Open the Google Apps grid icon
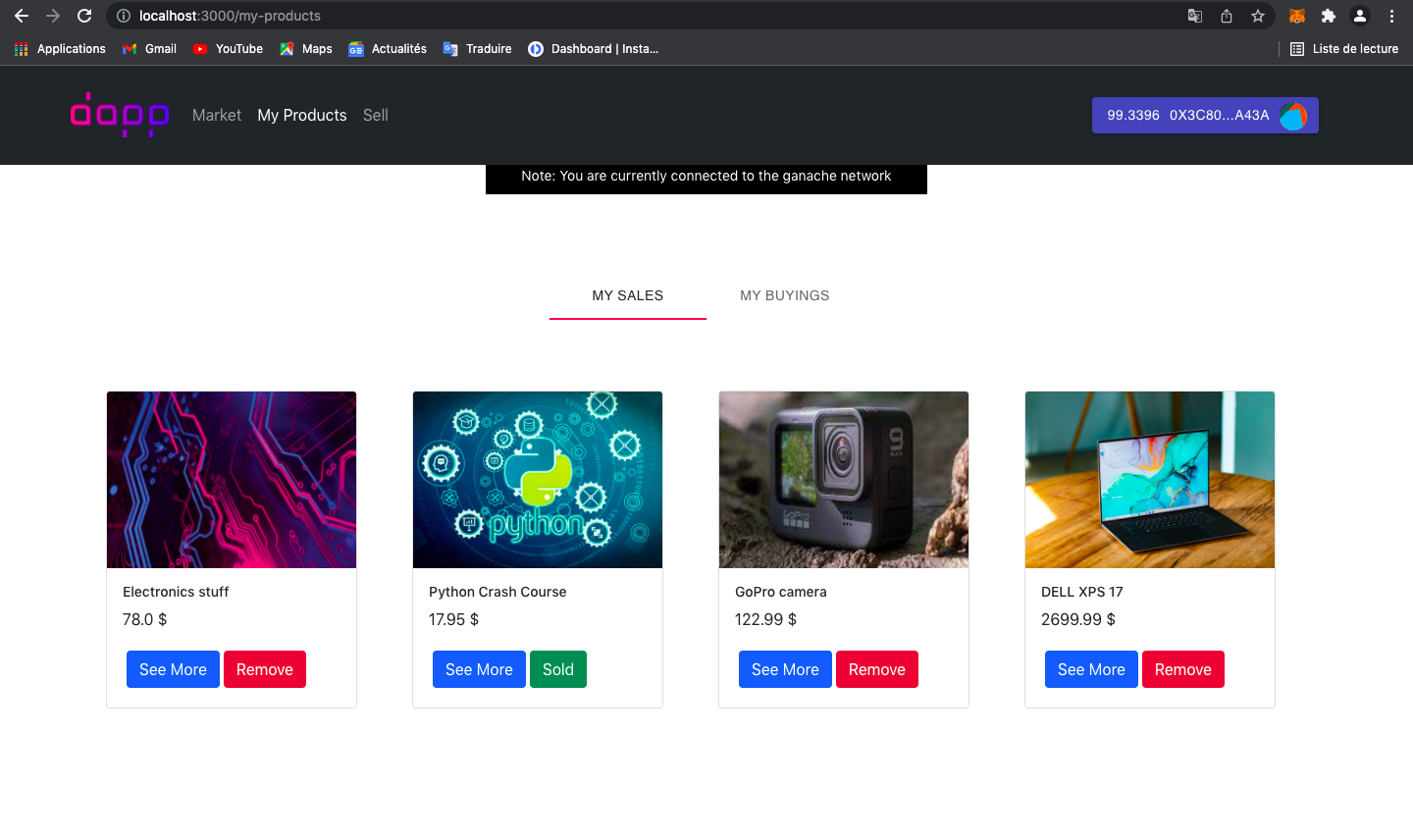 point(20,49)
